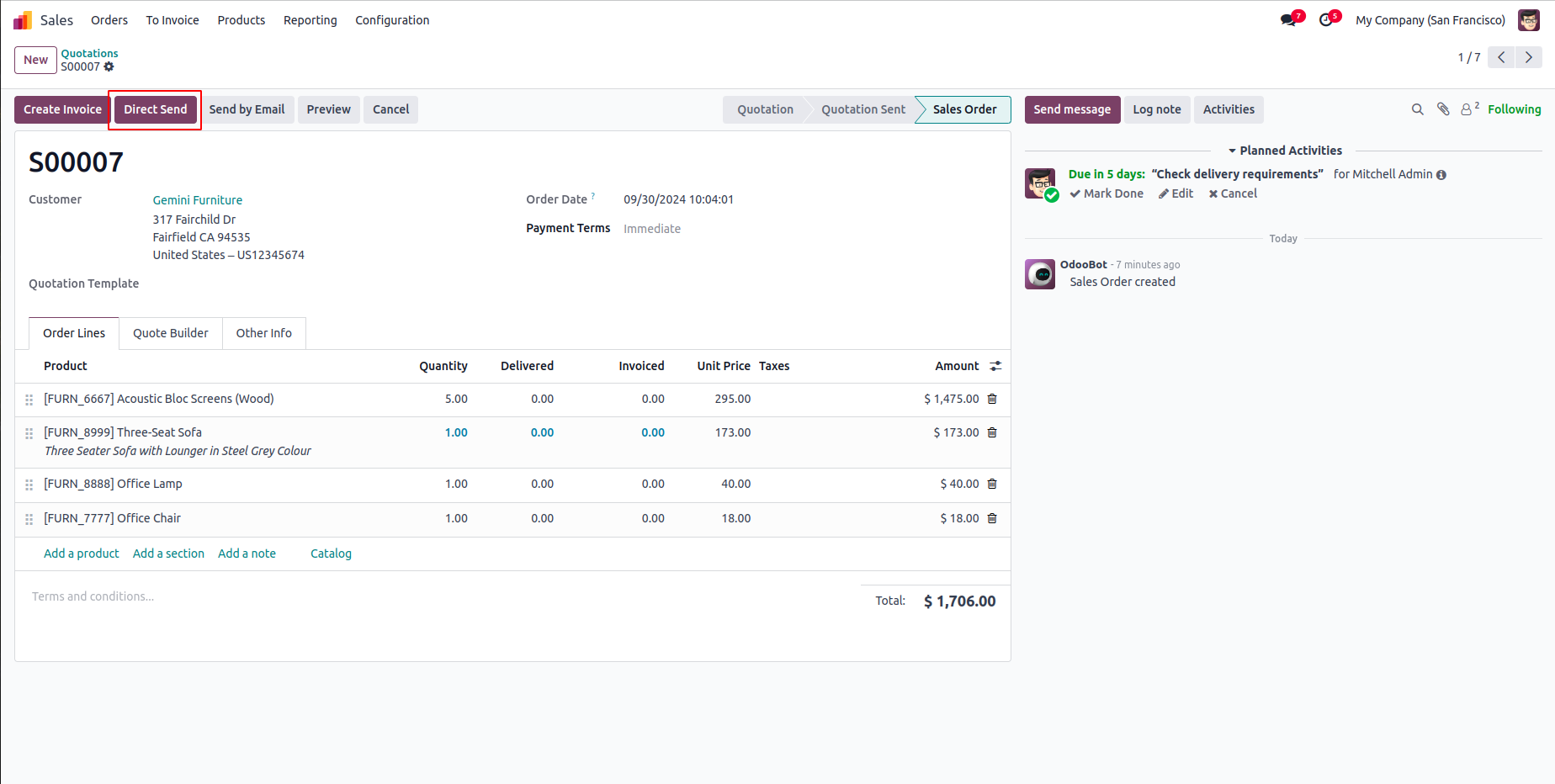Grab drag handle of Three-Seat Sofa row

[x=29, y=433]
